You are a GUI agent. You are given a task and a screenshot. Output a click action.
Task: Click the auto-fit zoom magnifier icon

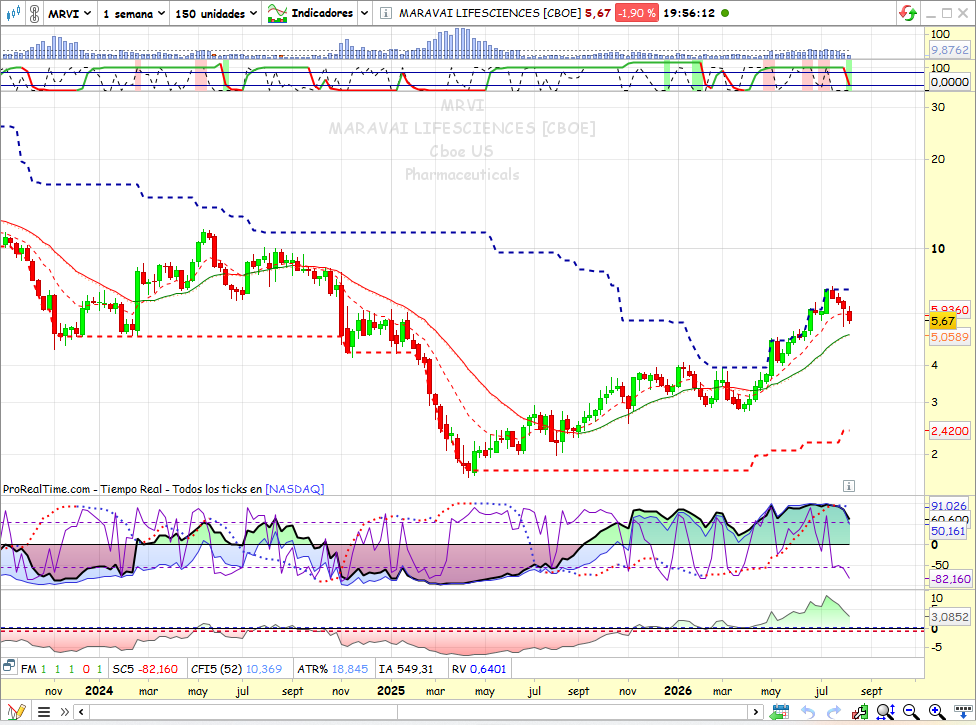coord(886,711)
